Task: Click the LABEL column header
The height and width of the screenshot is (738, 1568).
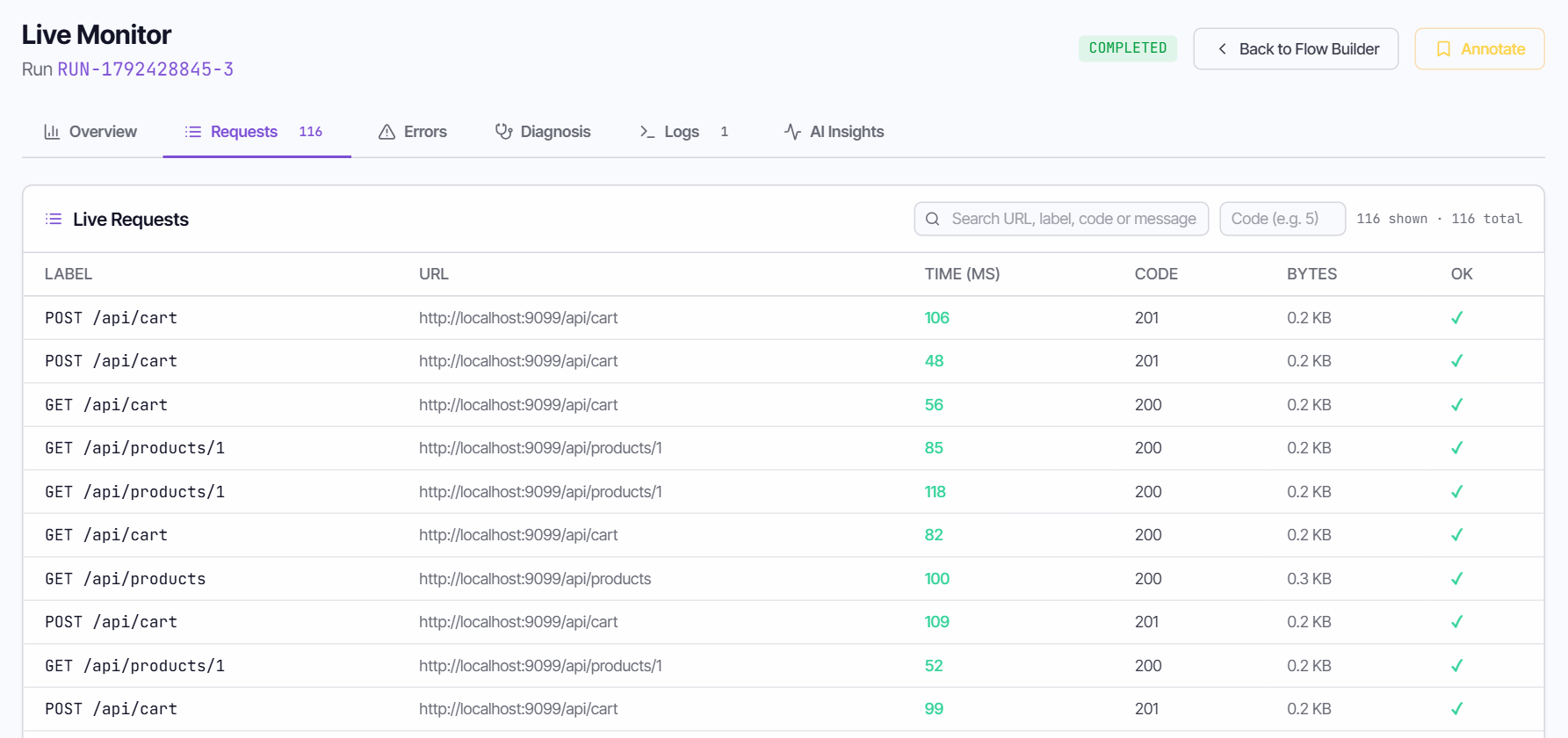Action: 69,274
